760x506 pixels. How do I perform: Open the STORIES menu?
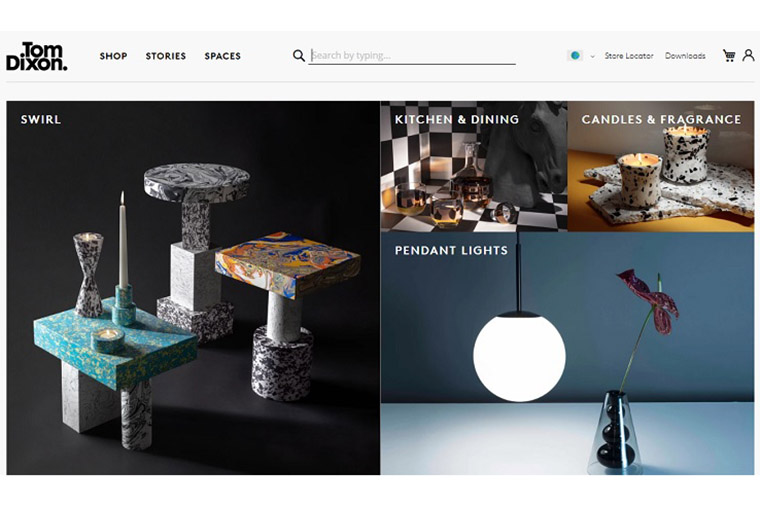point(166,56)
